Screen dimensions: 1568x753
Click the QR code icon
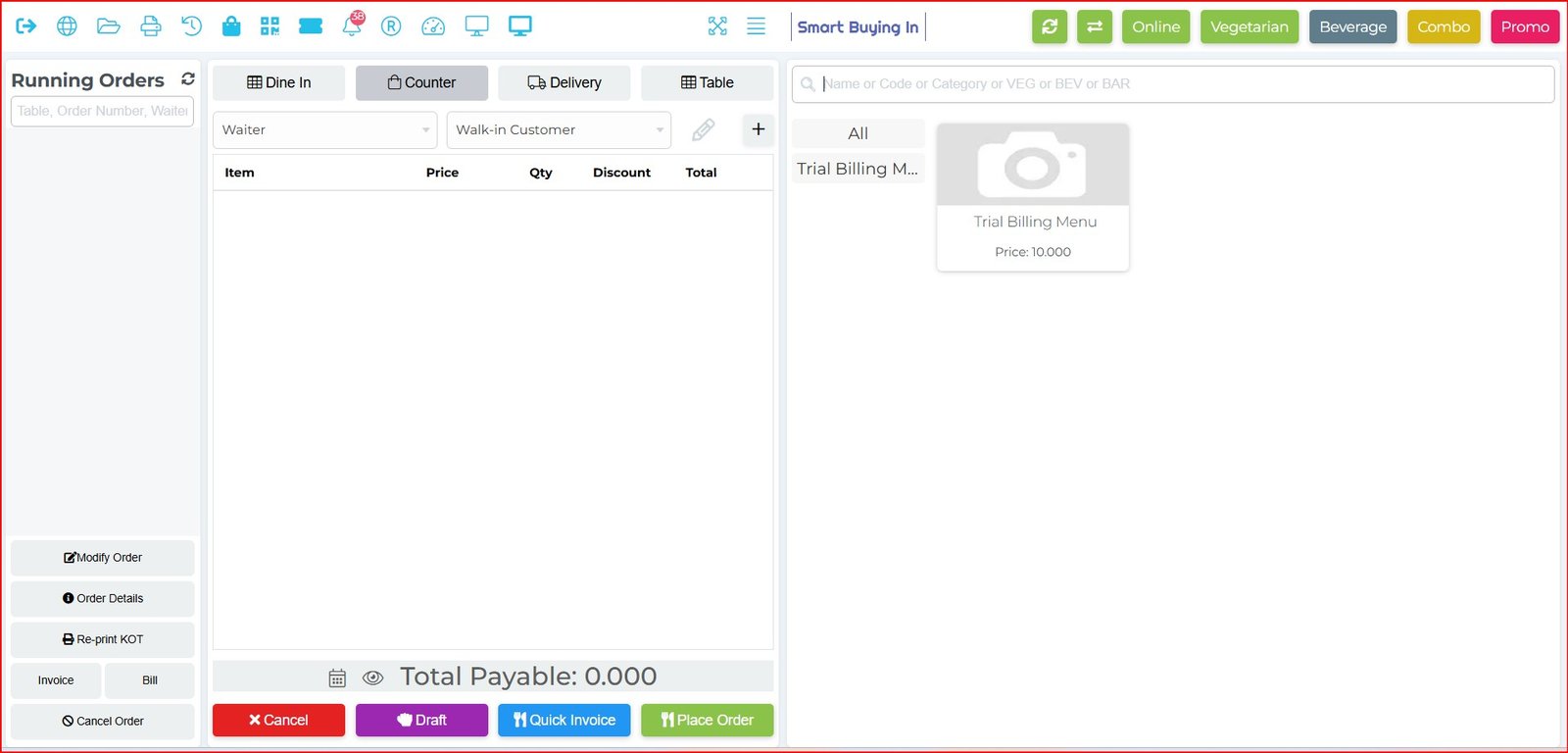click(x=269, y=26)
